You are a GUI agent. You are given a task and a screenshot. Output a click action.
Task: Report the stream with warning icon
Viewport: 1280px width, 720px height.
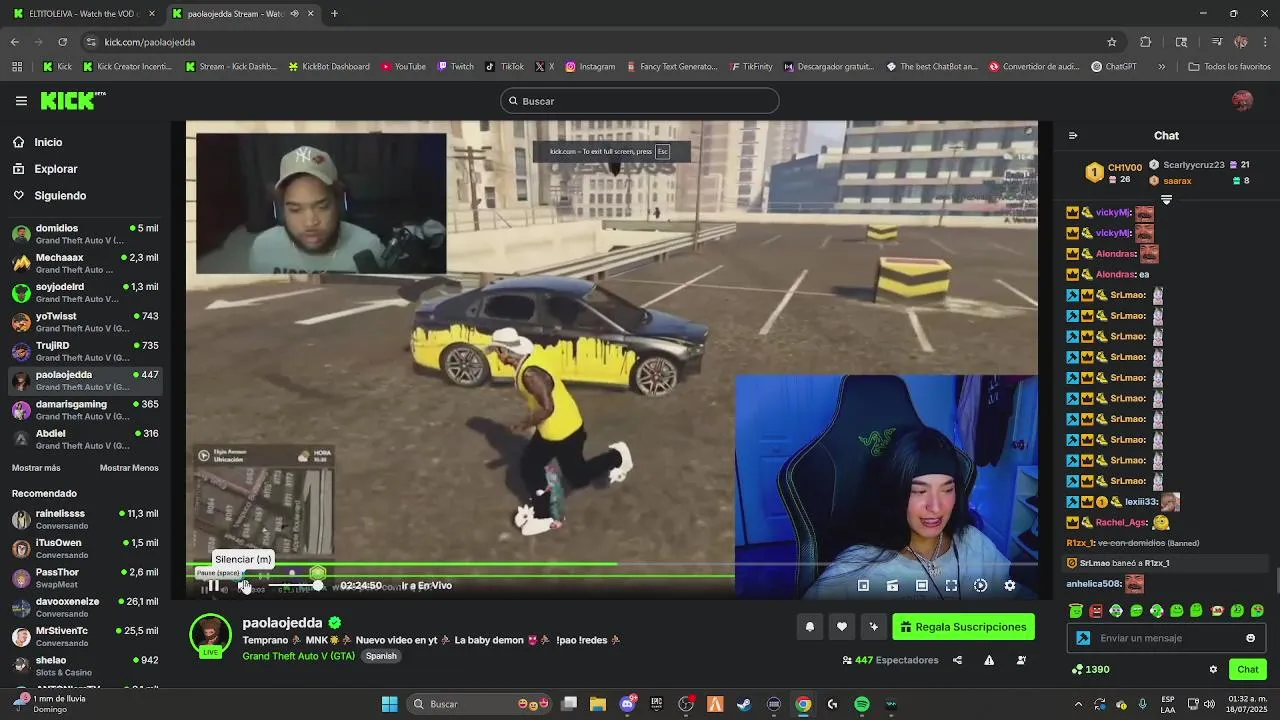click(989, 660)
